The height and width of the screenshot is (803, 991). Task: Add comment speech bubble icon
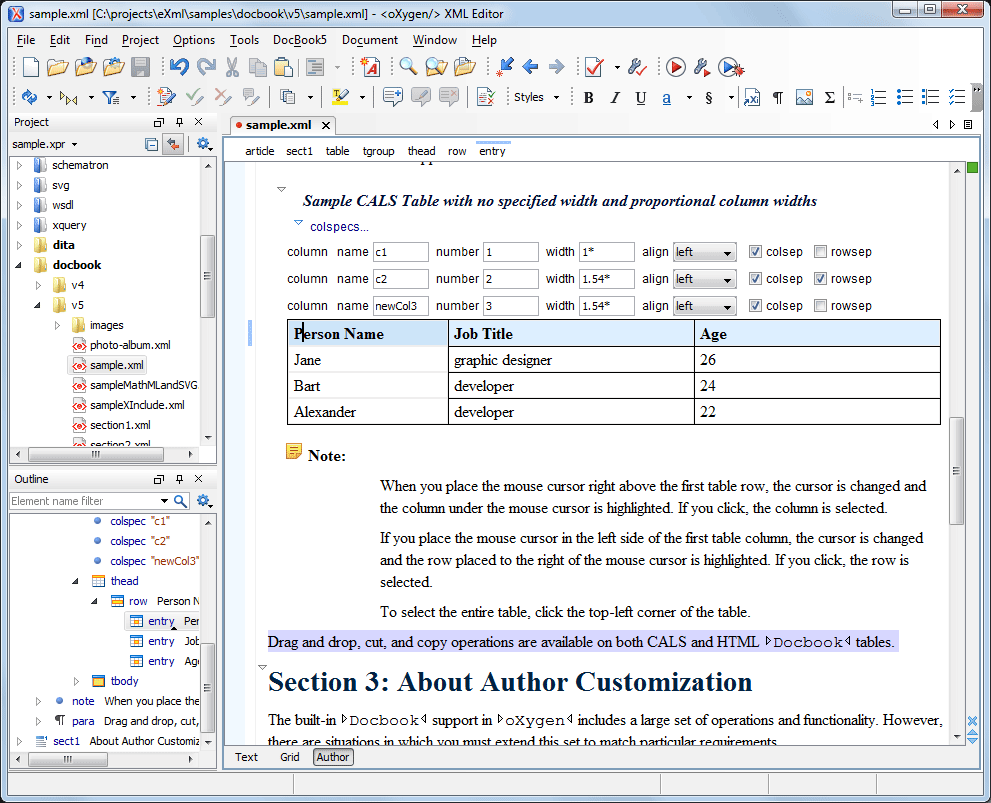click(x=392, y=97)
